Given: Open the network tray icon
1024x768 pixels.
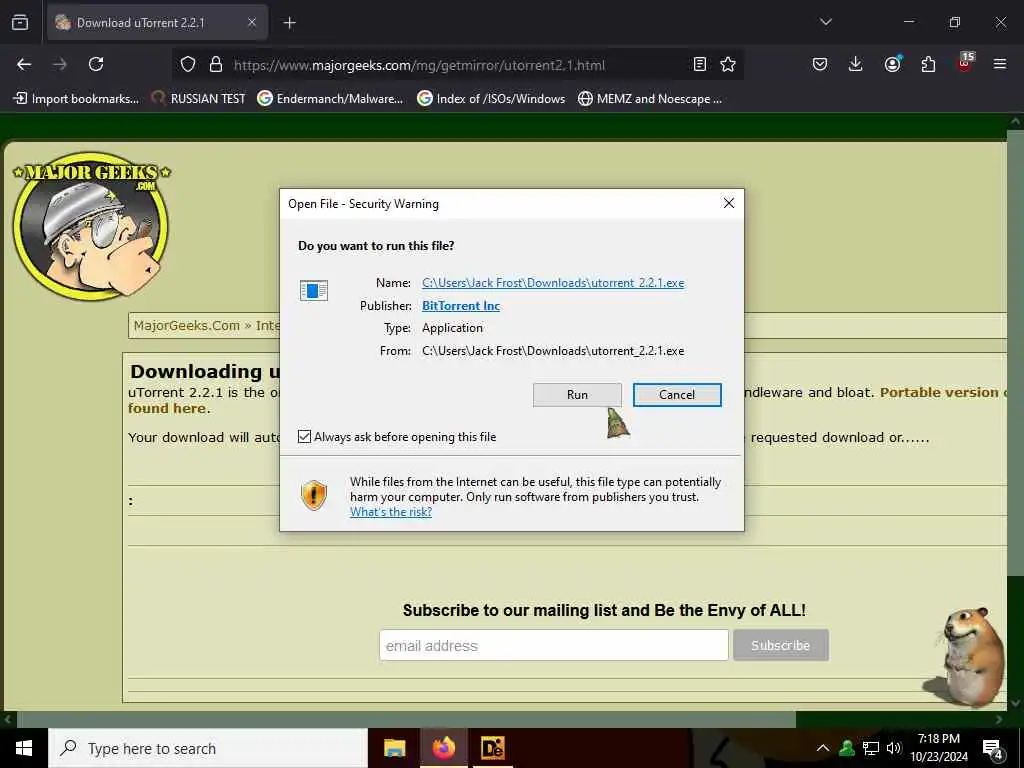Looking at the screenshot, I should [871, 748].
